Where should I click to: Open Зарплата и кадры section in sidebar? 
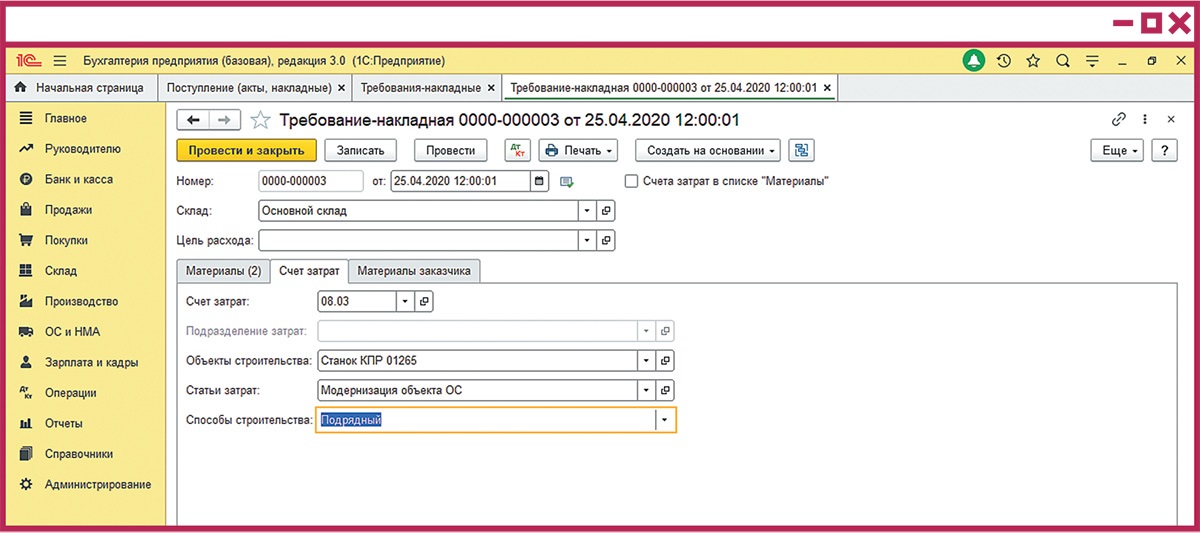coord(91,363)
